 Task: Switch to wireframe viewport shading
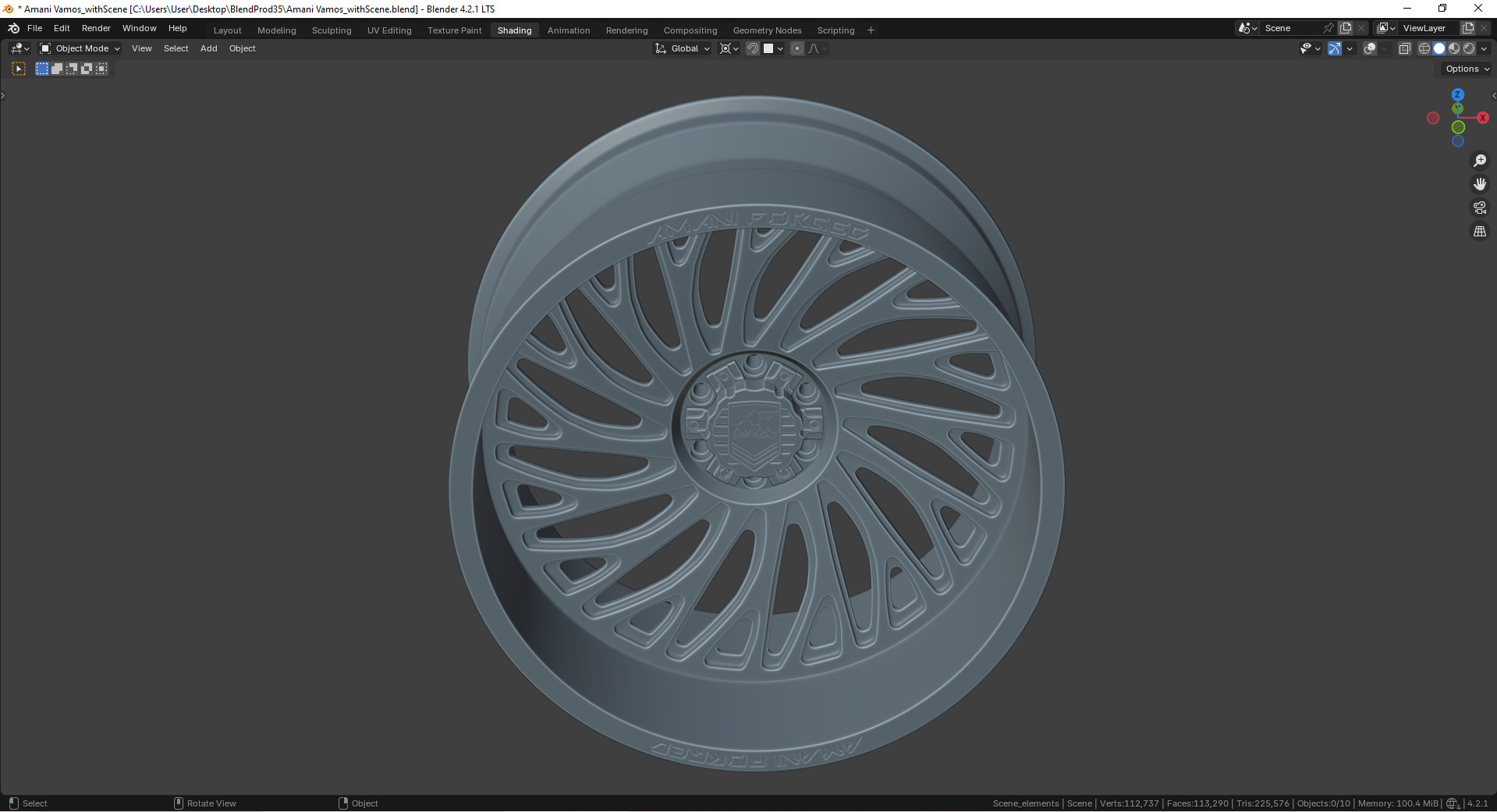[x=1424, y=48]
